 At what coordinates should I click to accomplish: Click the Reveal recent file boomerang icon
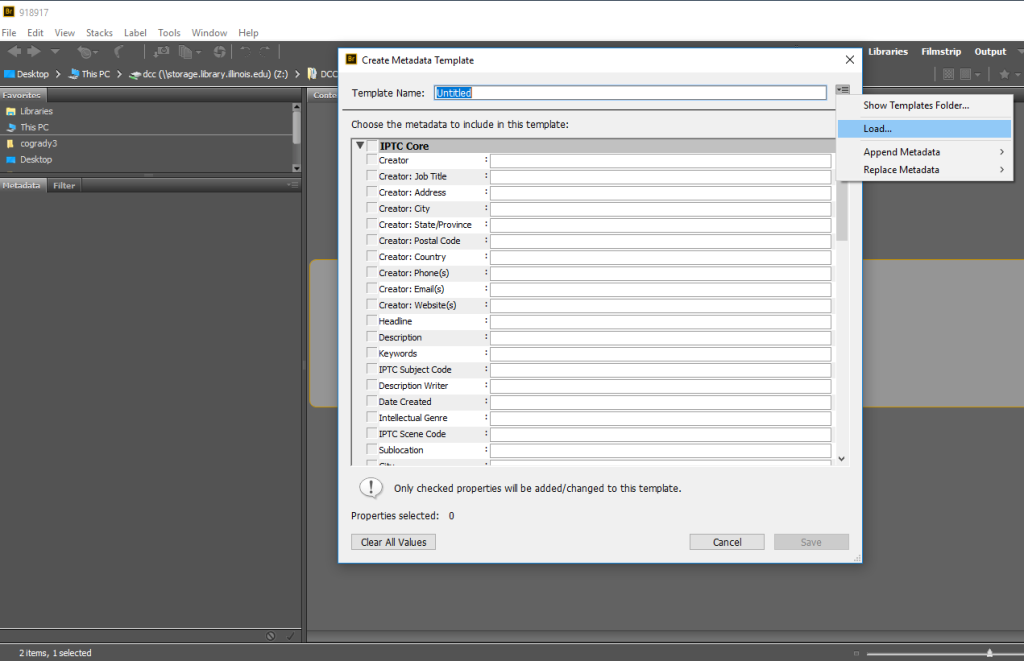(118, 52)
